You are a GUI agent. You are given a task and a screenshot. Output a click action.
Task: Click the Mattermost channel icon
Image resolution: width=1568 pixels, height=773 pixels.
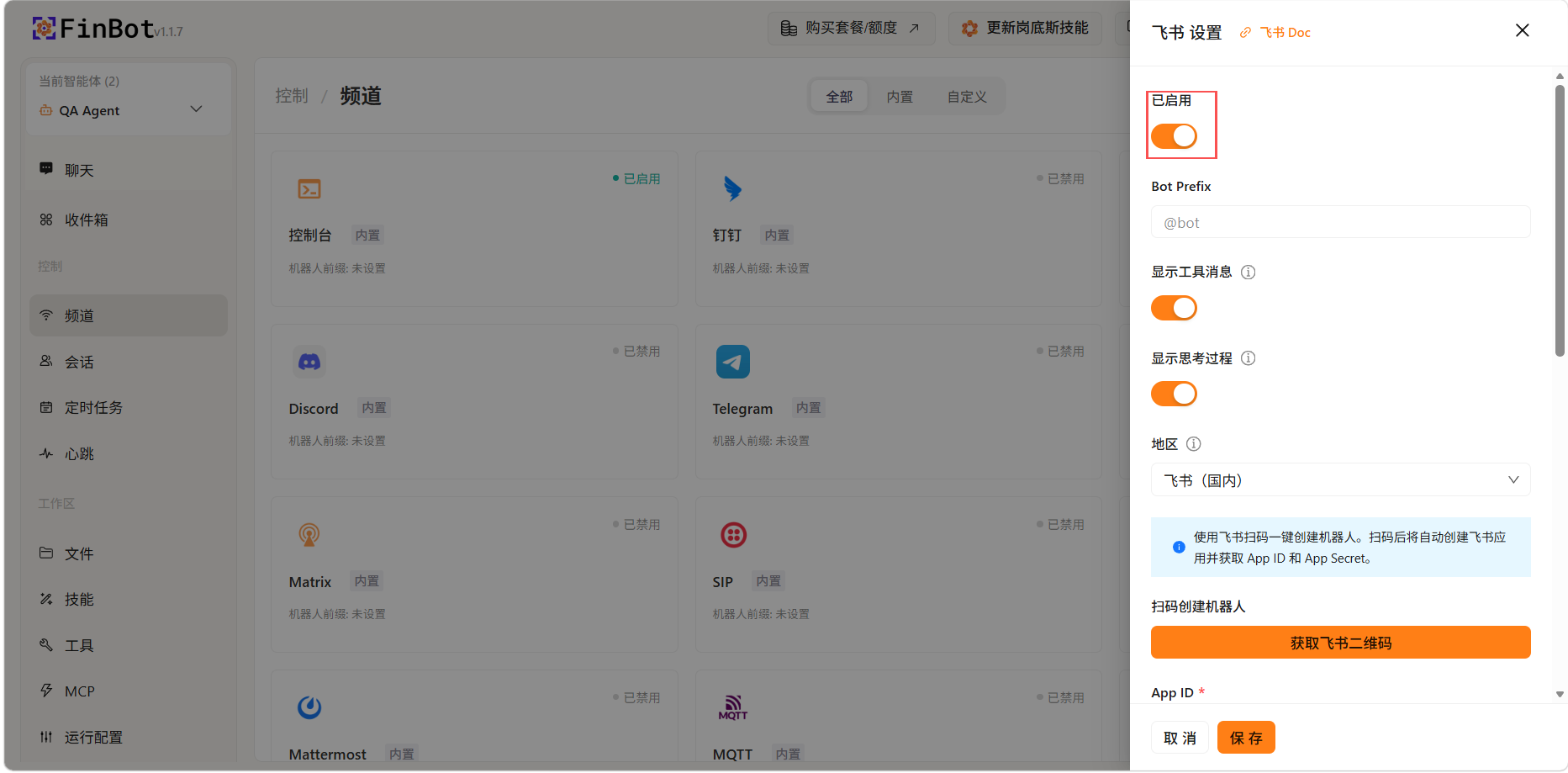309,707
